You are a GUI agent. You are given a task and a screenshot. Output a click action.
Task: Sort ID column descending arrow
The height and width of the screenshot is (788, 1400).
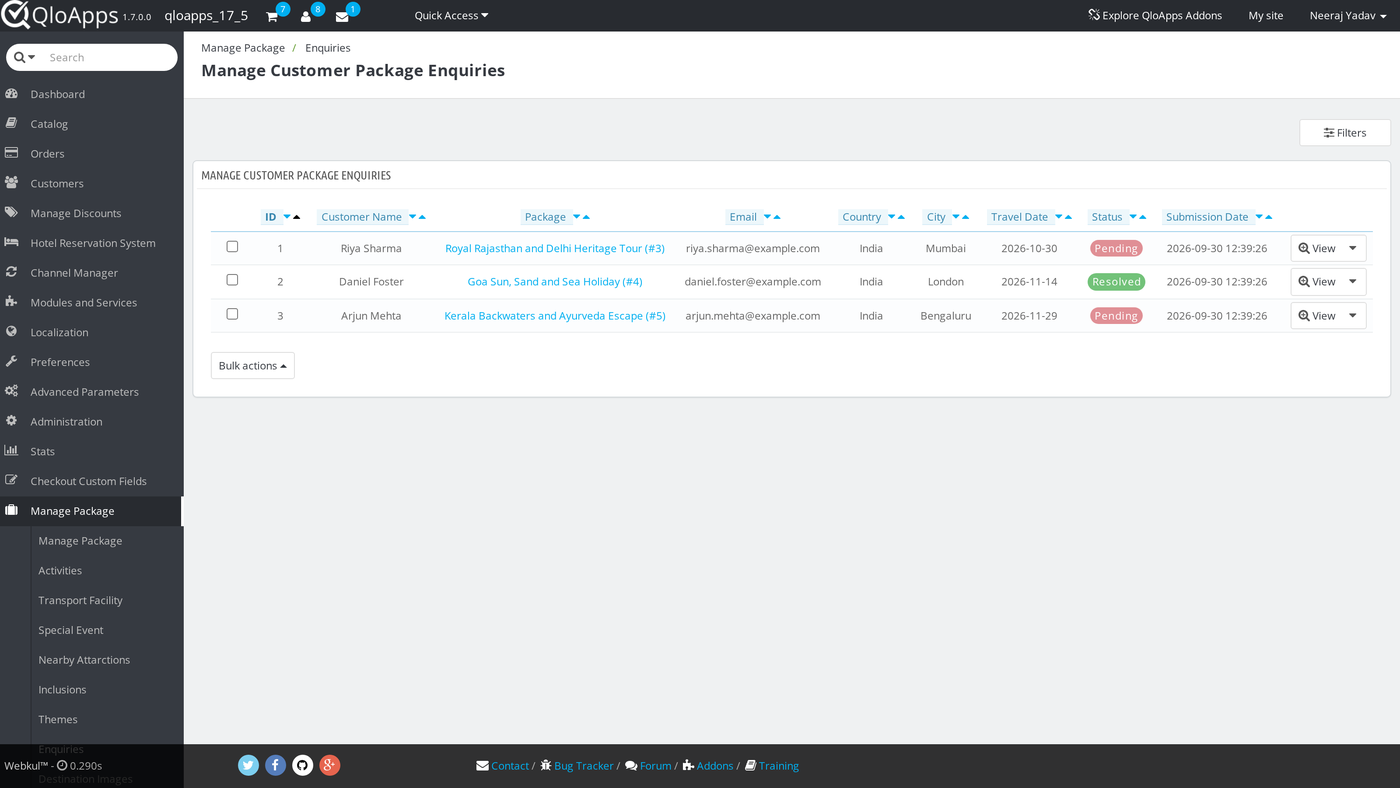coord(287,217)
